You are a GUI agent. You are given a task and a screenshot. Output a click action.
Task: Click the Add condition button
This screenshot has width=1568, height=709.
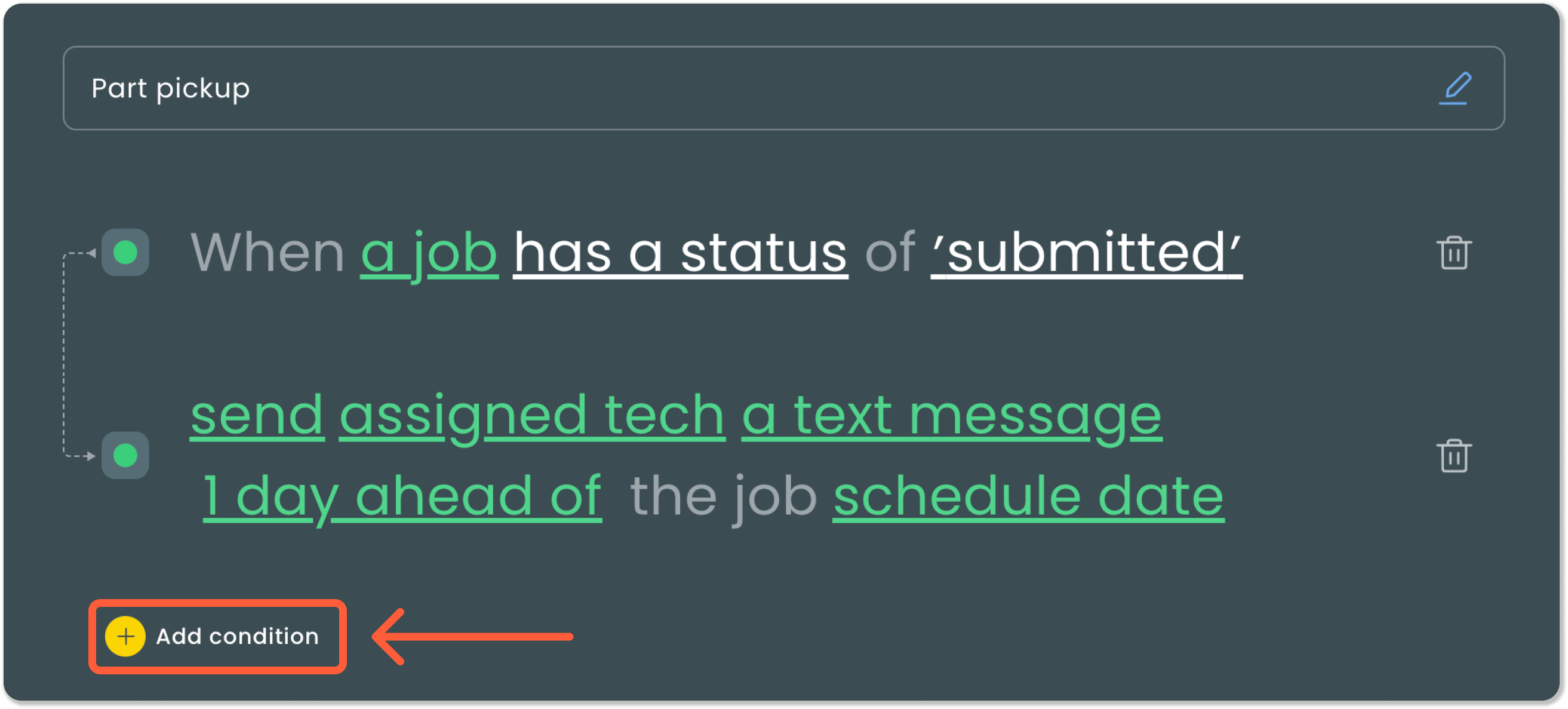pyautogui.click(x=216, y=637)
